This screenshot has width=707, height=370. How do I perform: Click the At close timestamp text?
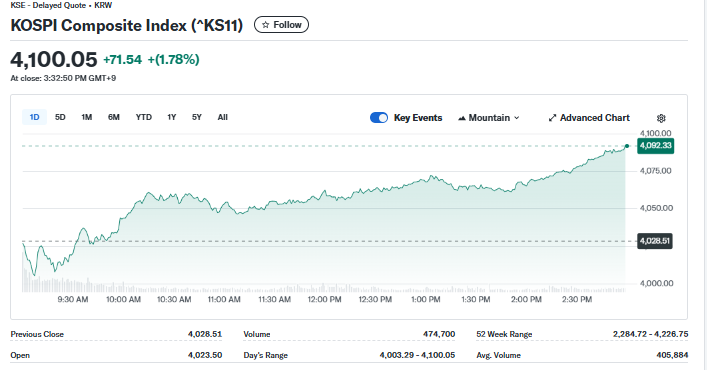pos(63,78)
